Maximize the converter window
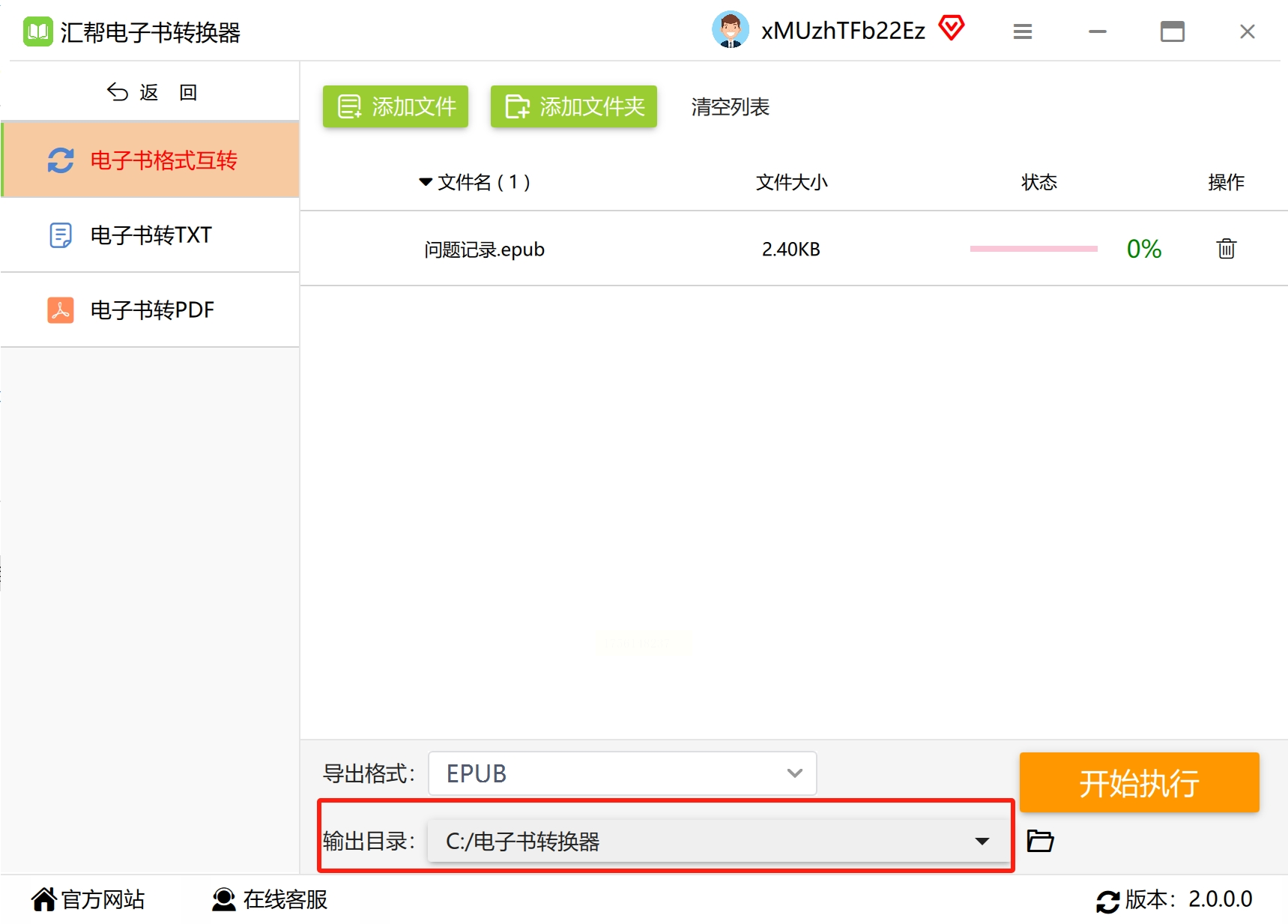 [x=1173, y=31]
